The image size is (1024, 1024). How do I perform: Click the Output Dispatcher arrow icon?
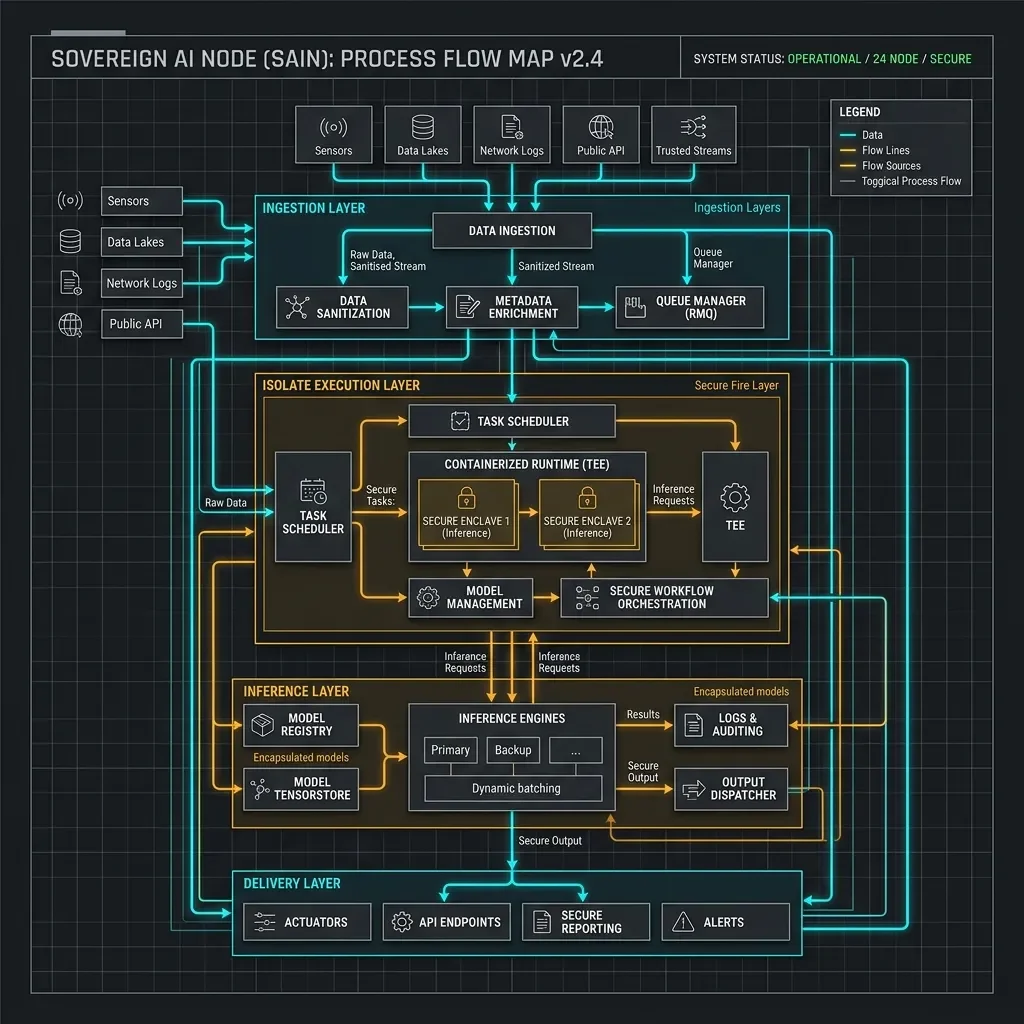tap(694, 789)
